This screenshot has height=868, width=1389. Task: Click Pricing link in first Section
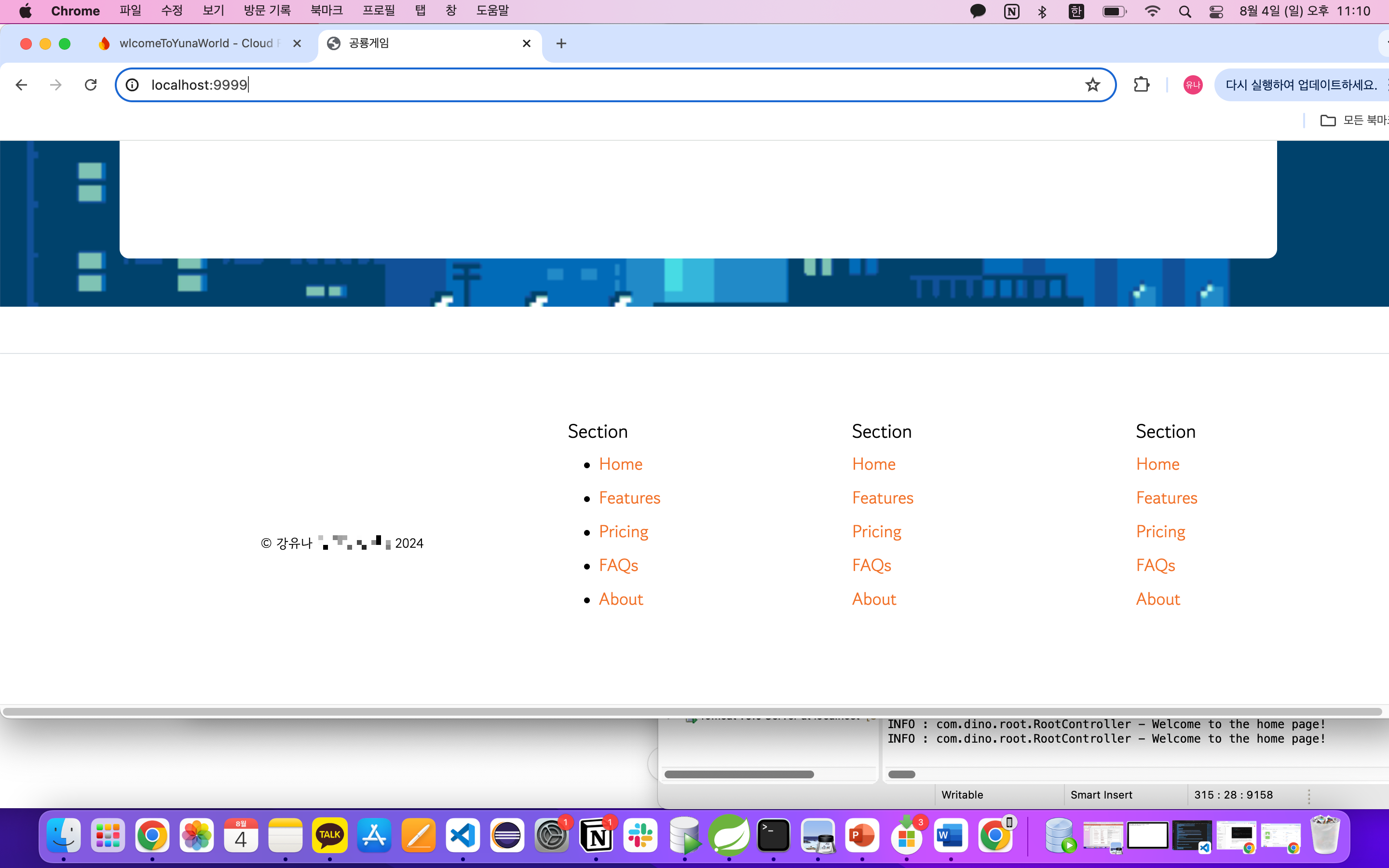point(623,531)
